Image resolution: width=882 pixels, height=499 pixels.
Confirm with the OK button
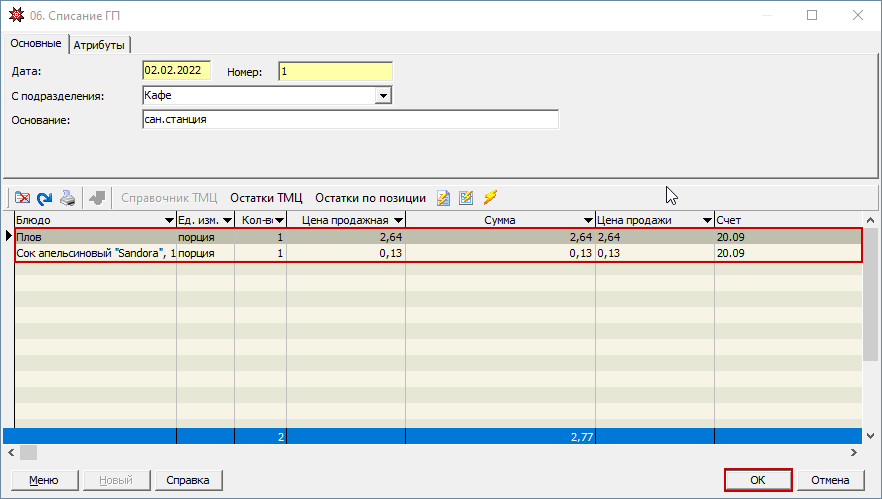click(x=758, y=480)
